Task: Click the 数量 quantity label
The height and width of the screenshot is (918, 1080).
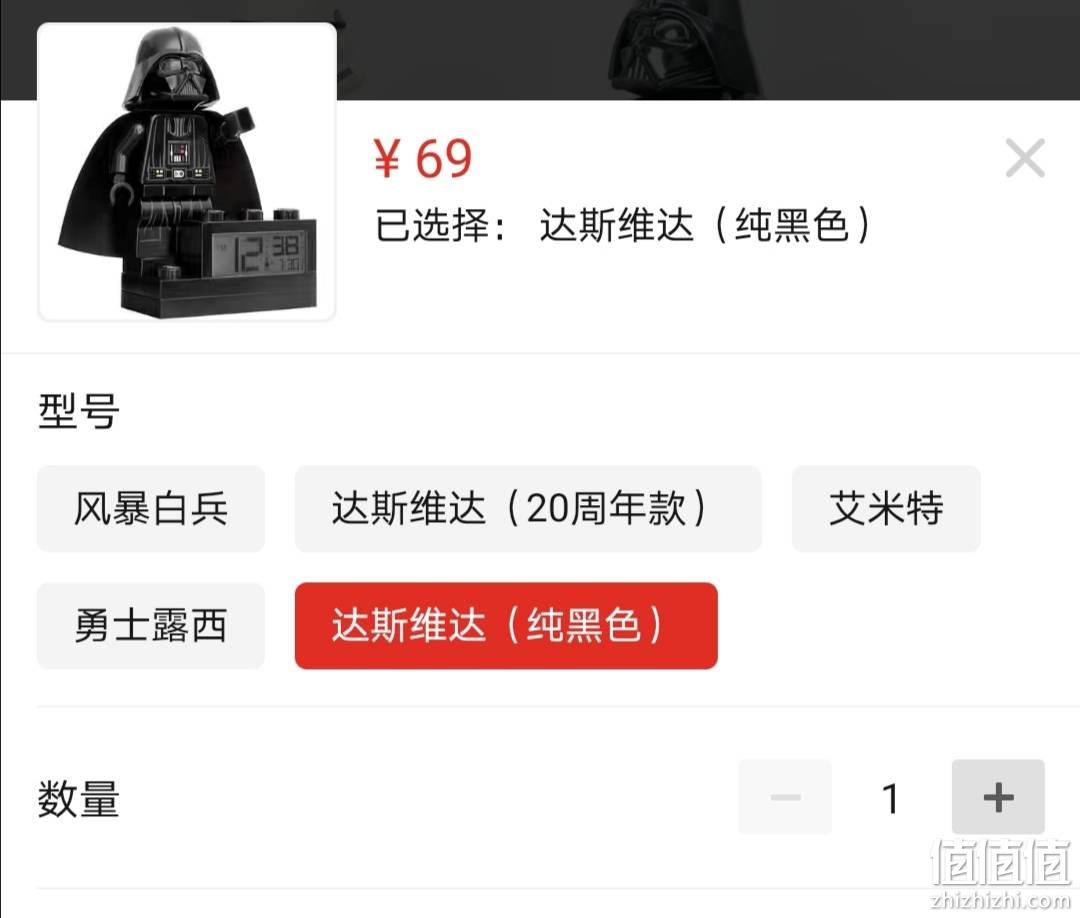Action: (x=79, y=799)
